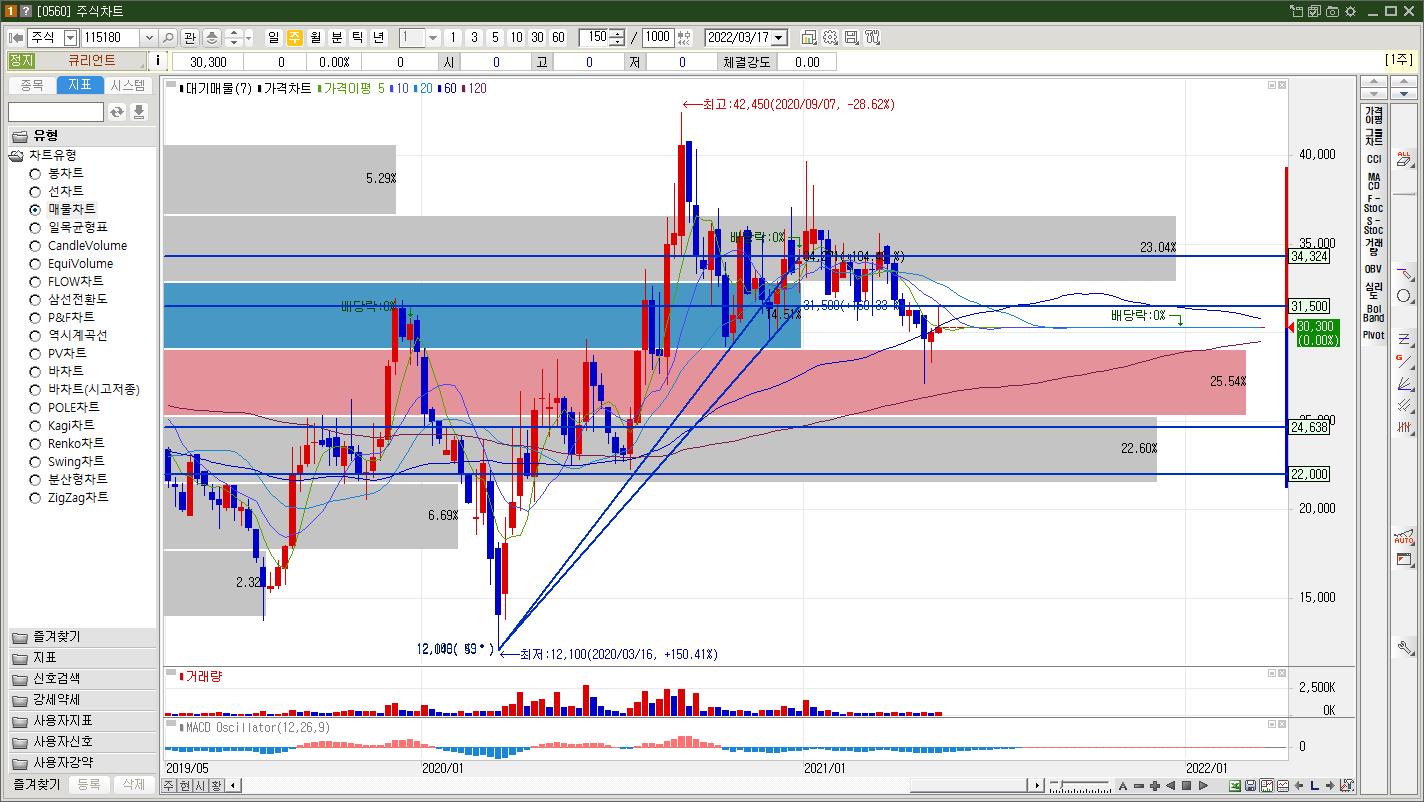
Task: Click the stock search magnifier icon
Action: [168, 38]
